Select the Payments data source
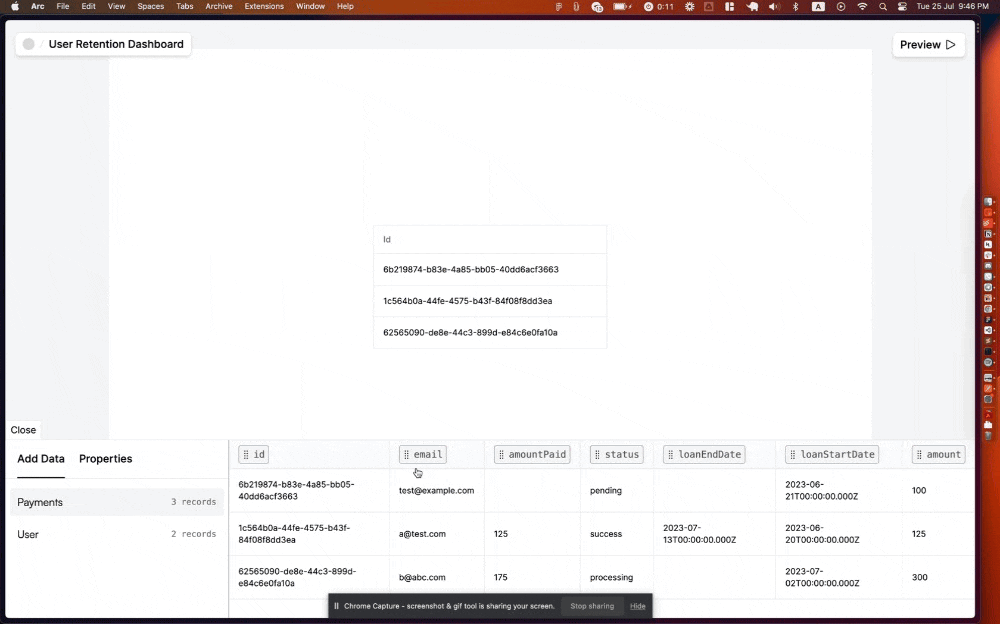This screenshot has height=624, width=1000. [40, 502]
